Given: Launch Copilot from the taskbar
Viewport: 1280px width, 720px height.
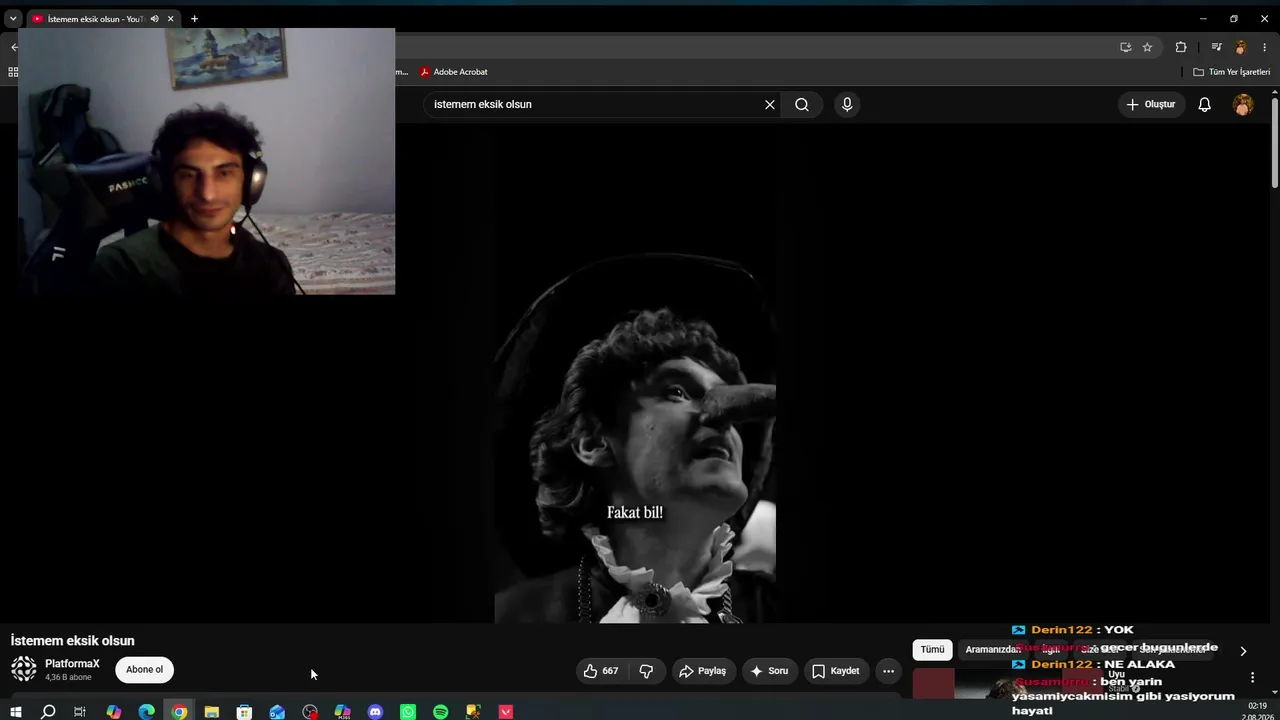Looking at the screenshot, I should coord(114,712).
